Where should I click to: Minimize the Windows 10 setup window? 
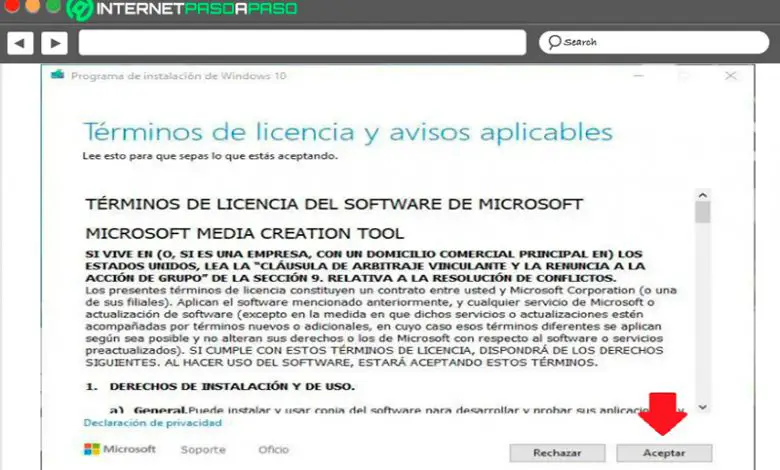pyautogui.click(x=639, y=76)
